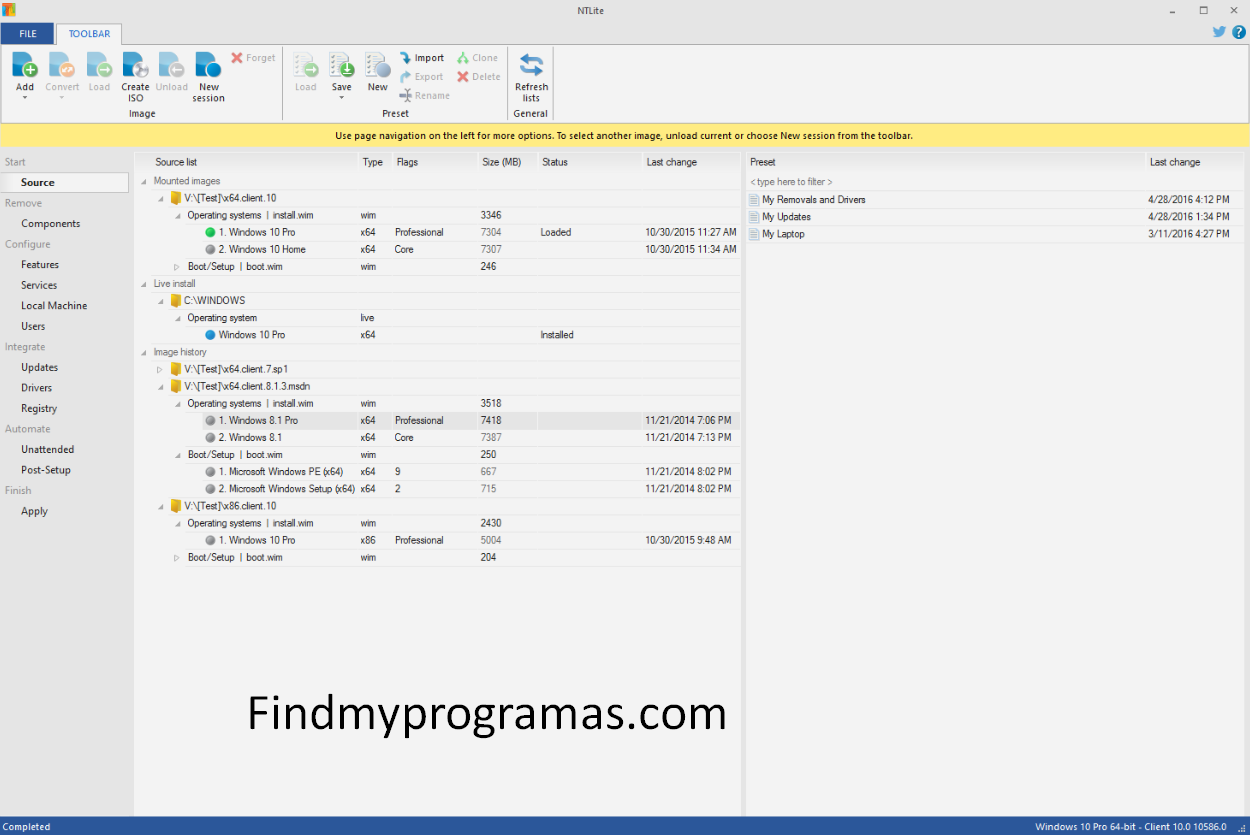Go to the Source page

[65, 183]
